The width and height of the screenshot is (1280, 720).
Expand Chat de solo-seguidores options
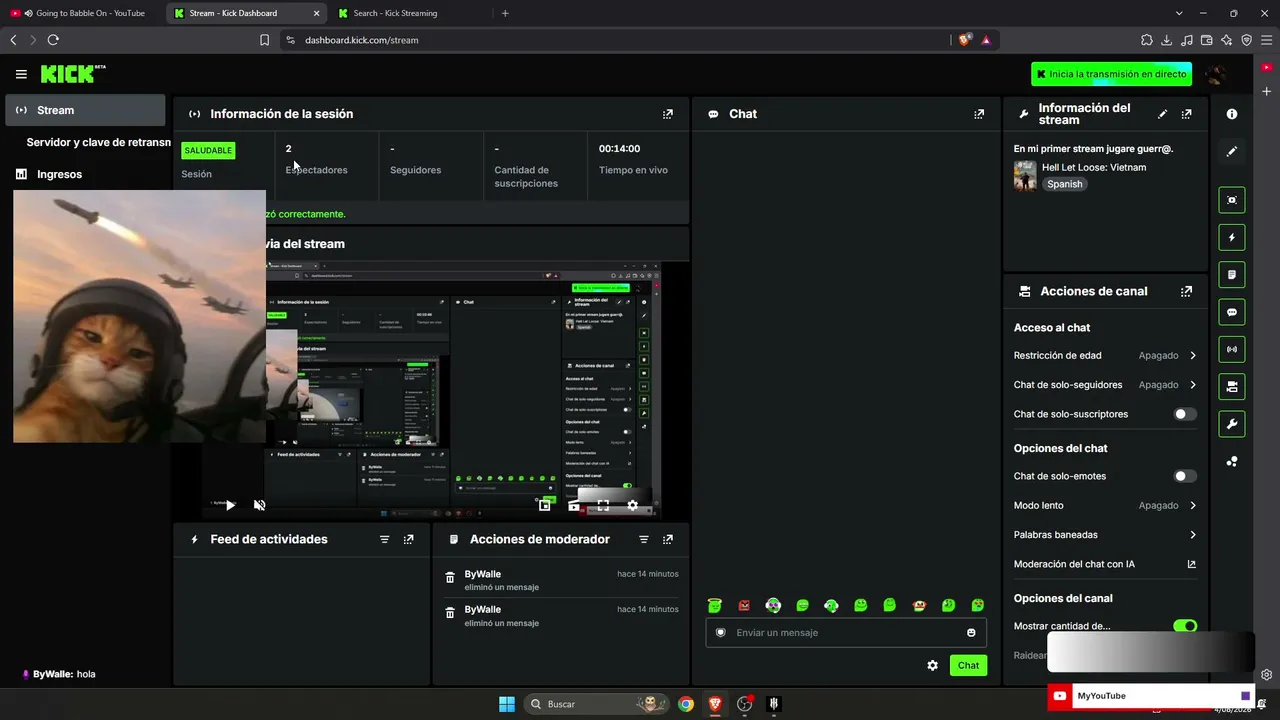(1105, 385)
